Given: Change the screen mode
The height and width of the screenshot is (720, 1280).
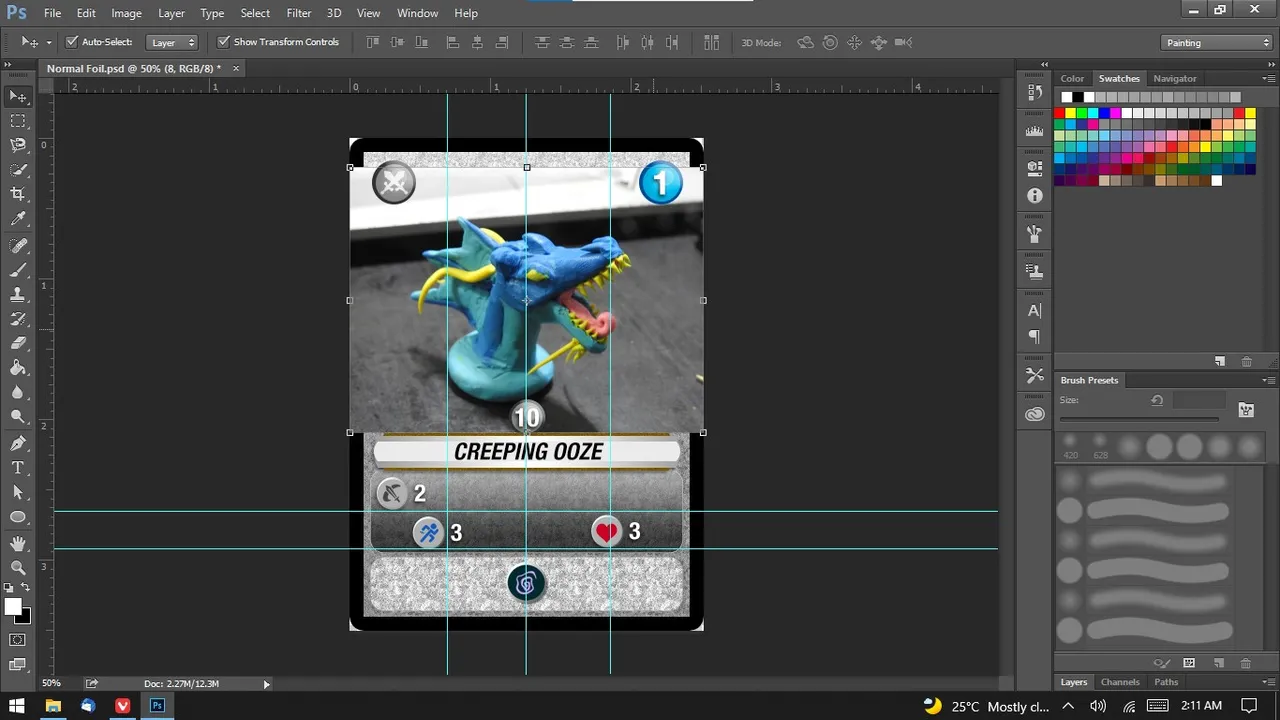Looking at the screenshot, I should click(18, 665).
